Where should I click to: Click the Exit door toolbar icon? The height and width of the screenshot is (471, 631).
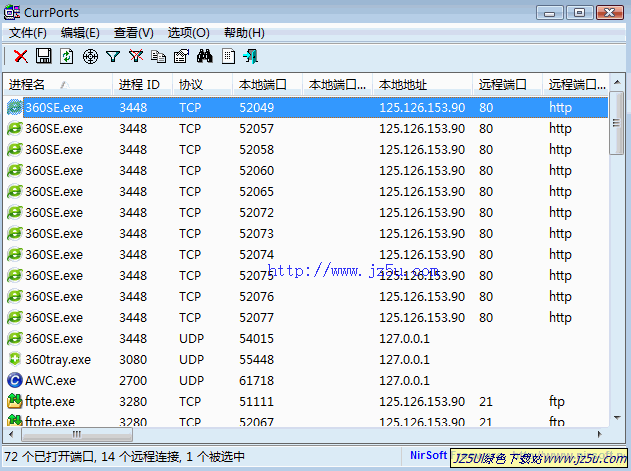tap(251, 56)
